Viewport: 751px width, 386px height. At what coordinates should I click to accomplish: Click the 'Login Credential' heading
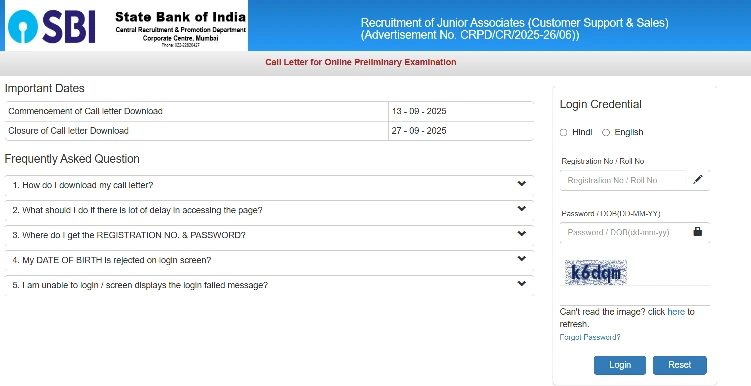coord(601,104)
